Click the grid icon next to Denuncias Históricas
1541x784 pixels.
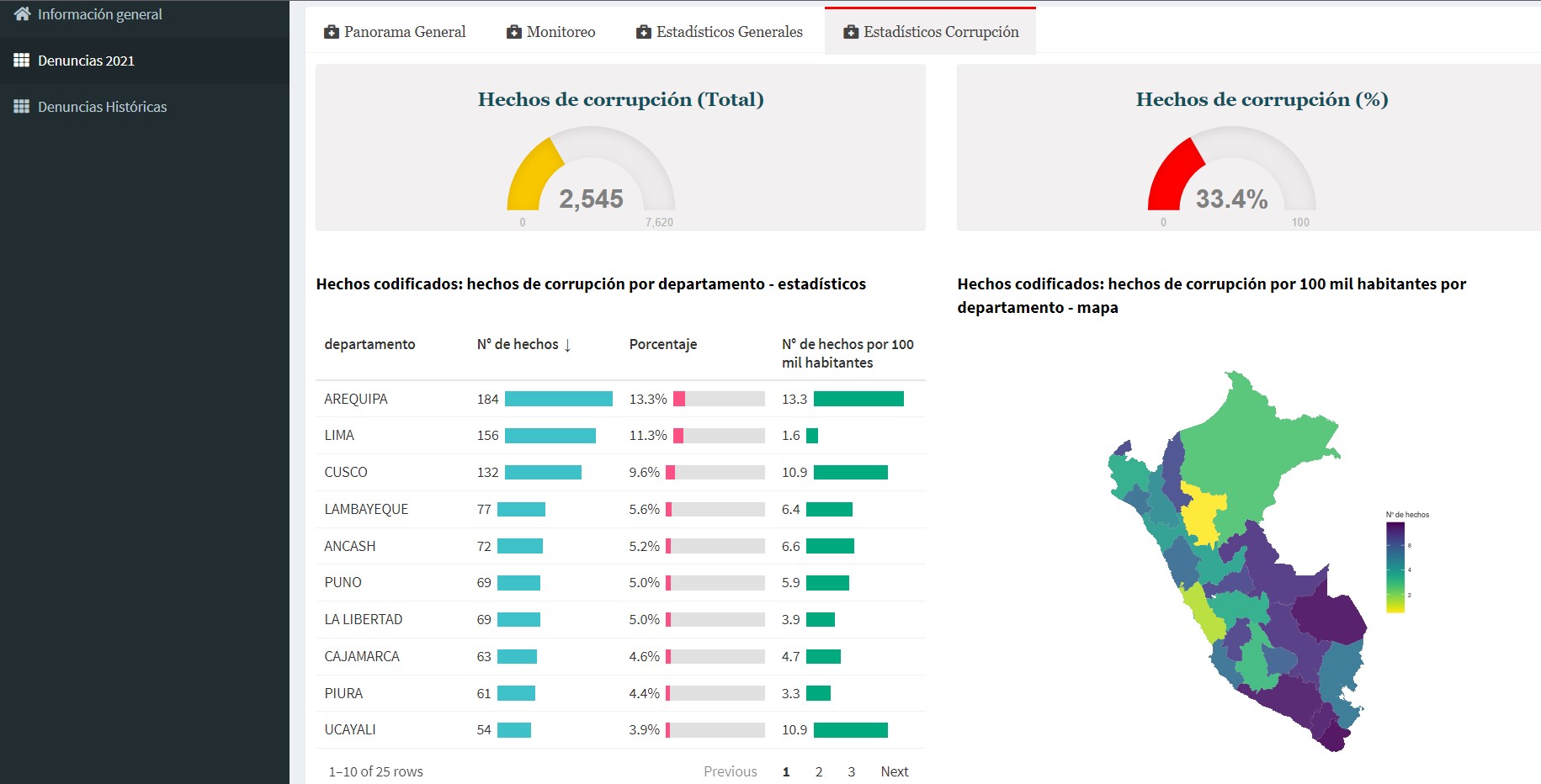click(x=21, y=106)
